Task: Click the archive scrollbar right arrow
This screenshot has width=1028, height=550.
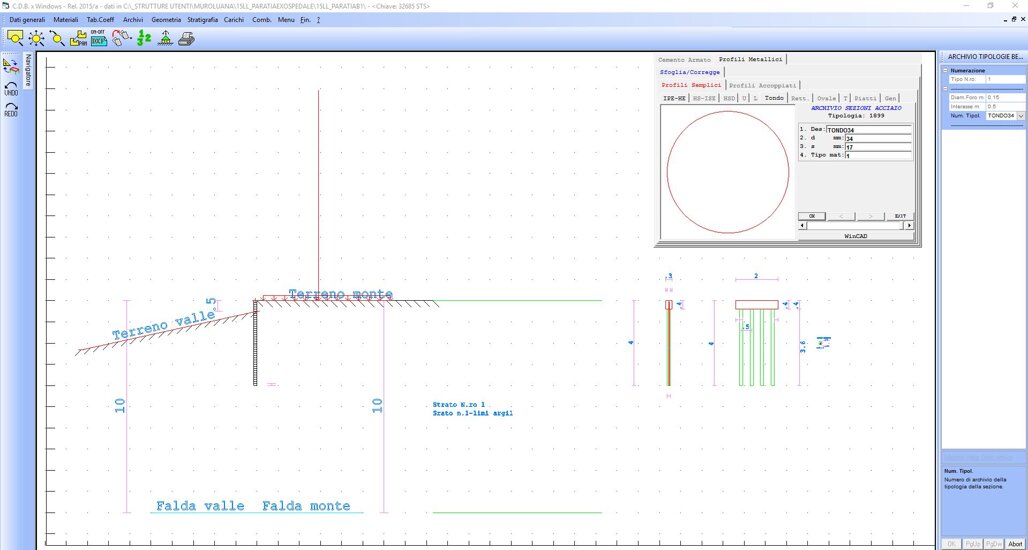Action: (909, 226)
